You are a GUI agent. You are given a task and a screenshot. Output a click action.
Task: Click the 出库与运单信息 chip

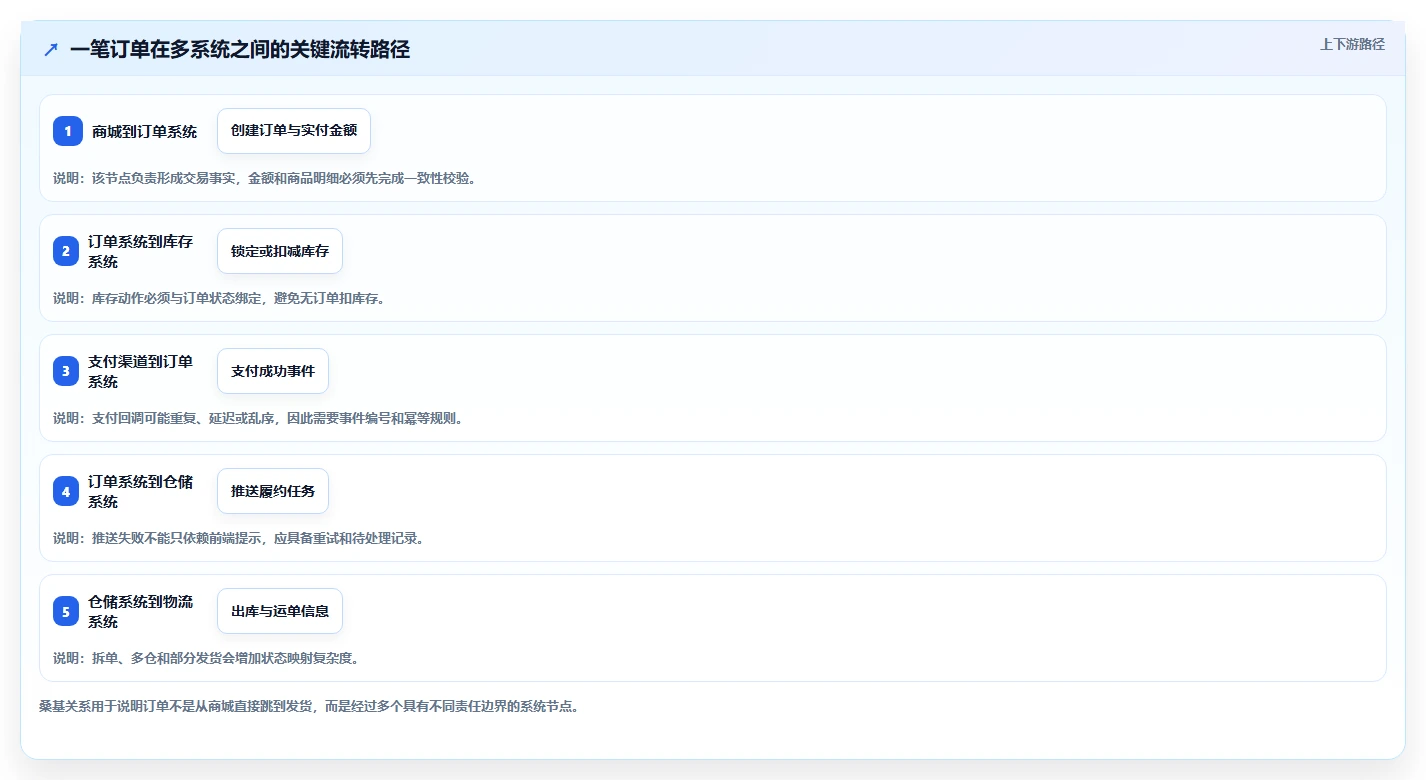(x=280, y=611)
